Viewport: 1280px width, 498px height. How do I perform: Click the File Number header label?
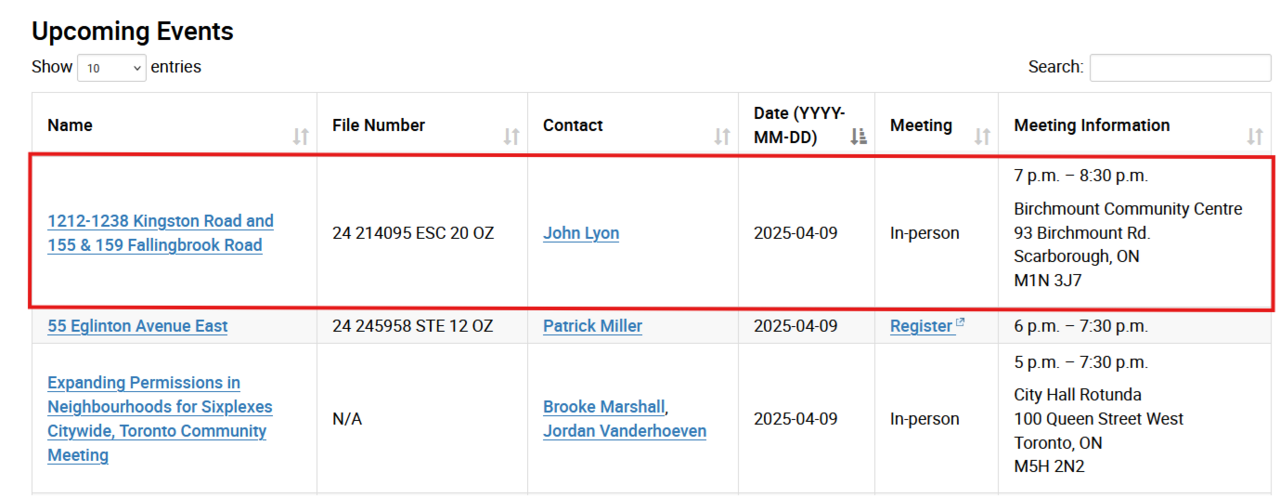click(x=378, y=125)
